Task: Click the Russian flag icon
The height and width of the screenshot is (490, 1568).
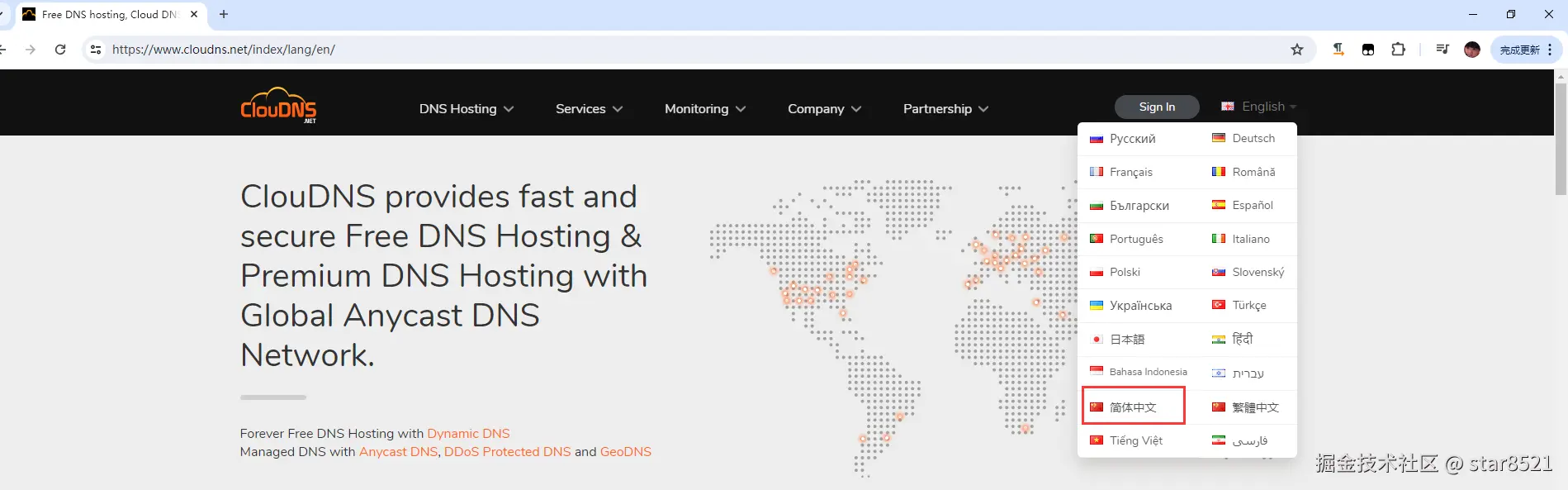Action: 1097,139
